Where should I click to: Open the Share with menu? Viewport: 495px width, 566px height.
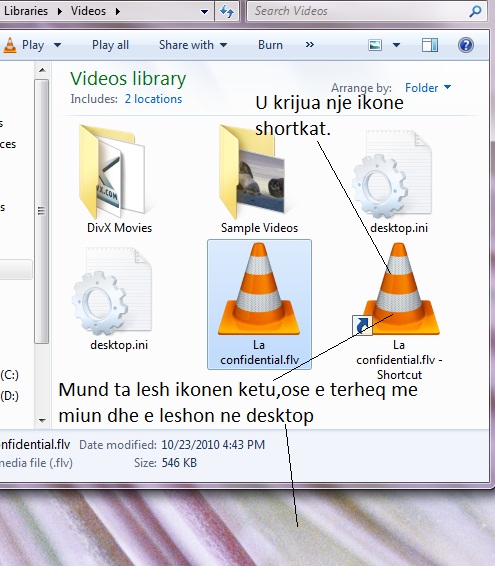click(193, 45)
